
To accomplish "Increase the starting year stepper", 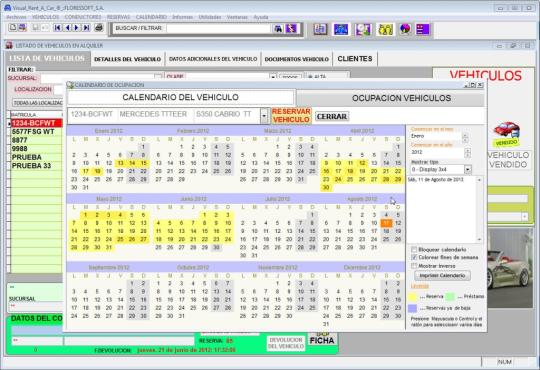I will pos(467,150).
